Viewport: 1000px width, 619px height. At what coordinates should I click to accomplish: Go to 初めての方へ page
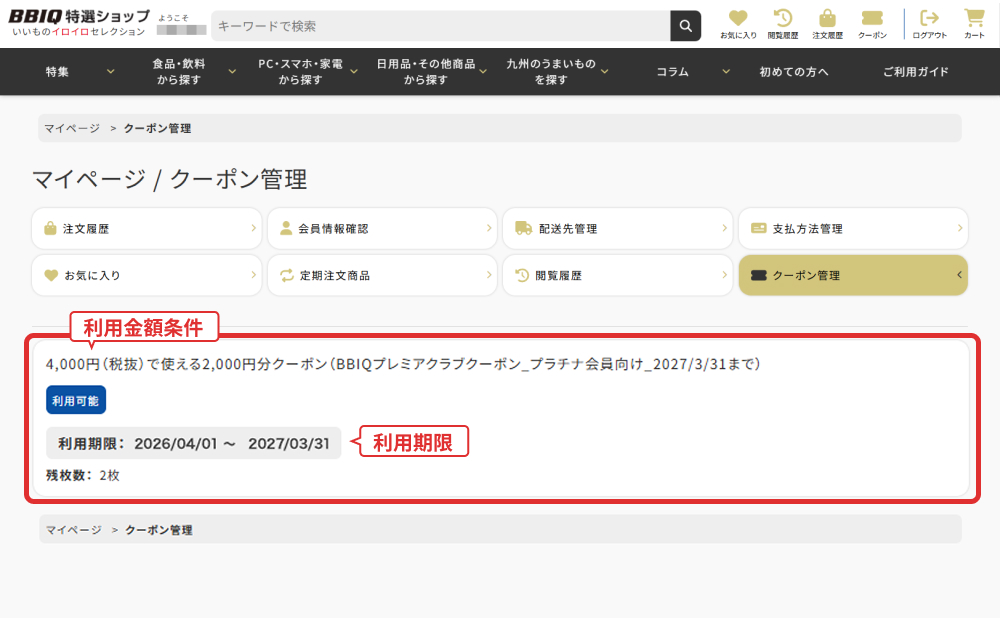[794, 72]
